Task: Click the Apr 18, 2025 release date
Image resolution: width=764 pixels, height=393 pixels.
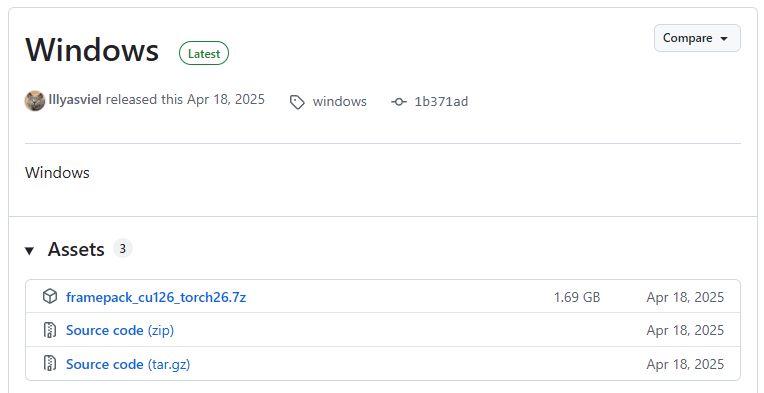Action: [x=226, y=99]
